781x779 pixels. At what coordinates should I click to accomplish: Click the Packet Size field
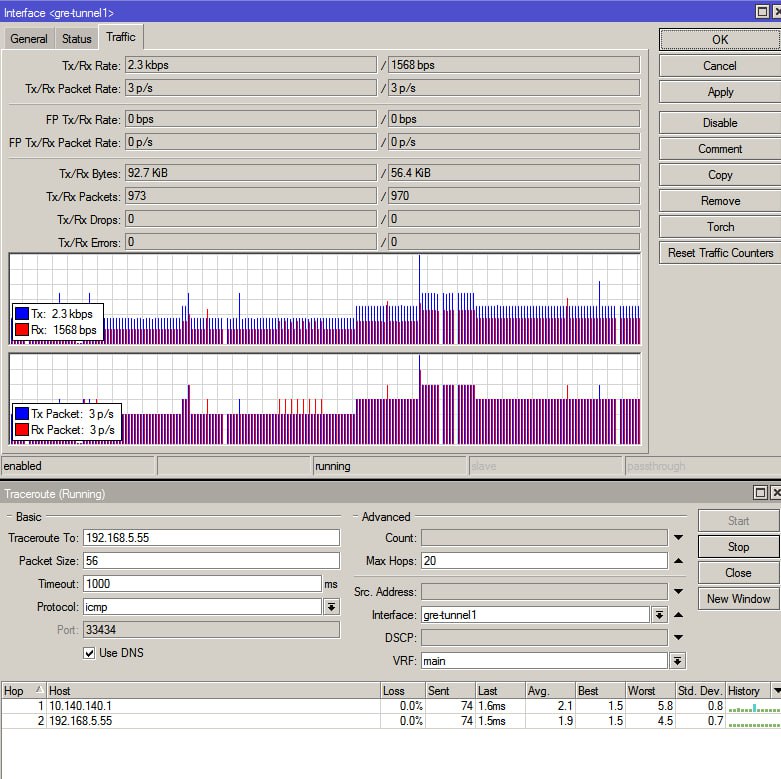[x=211, y=561]
